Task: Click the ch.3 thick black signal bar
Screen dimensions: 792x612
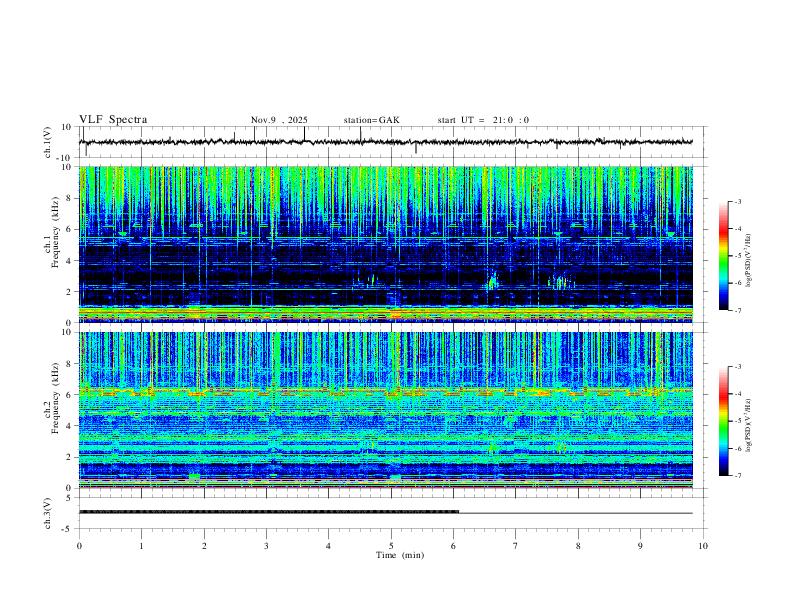Action: (x=269, y=512)
